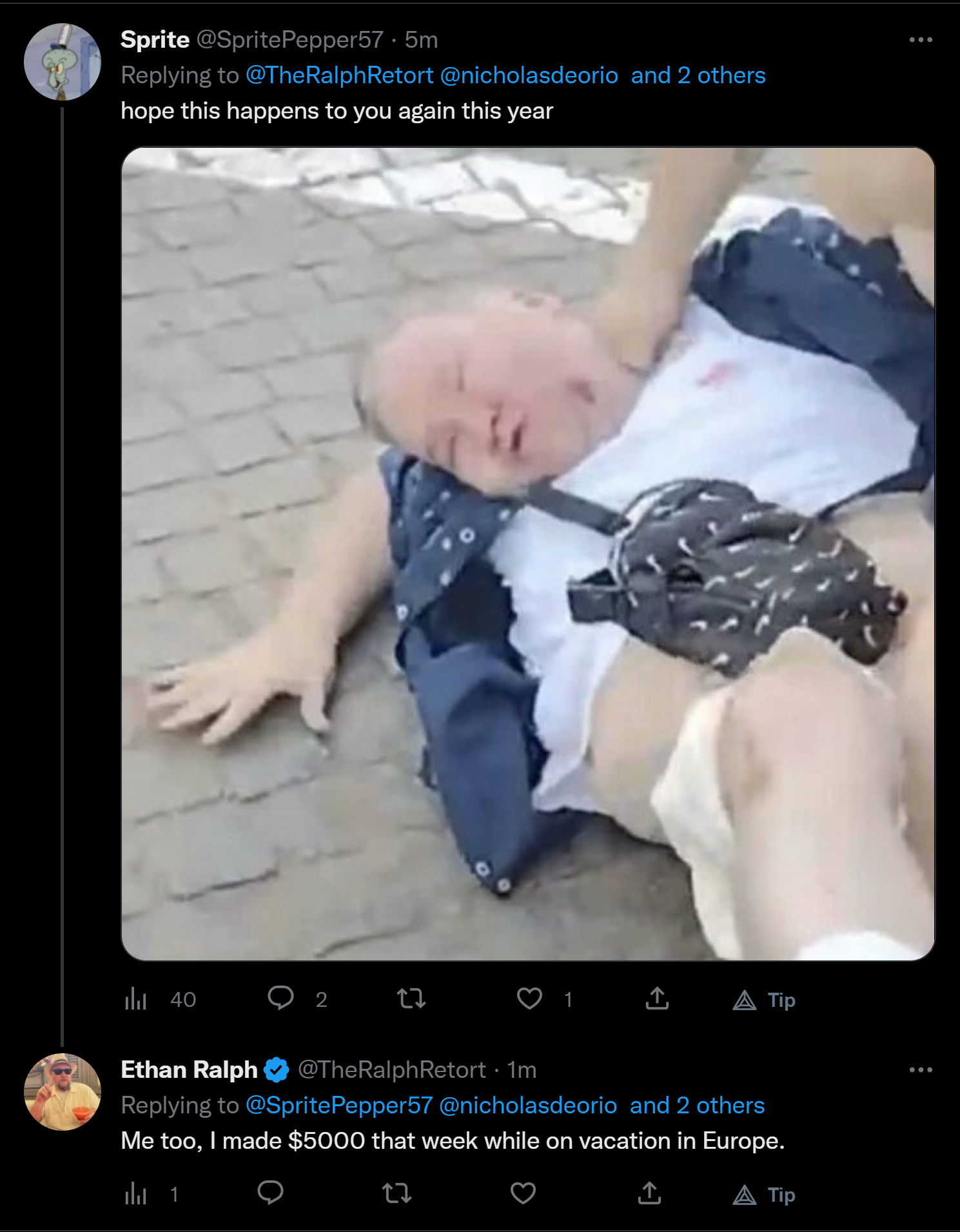Share Sprite's tweet via upload icon
This screenshot has height=1232, width=960.
(657, 999)
